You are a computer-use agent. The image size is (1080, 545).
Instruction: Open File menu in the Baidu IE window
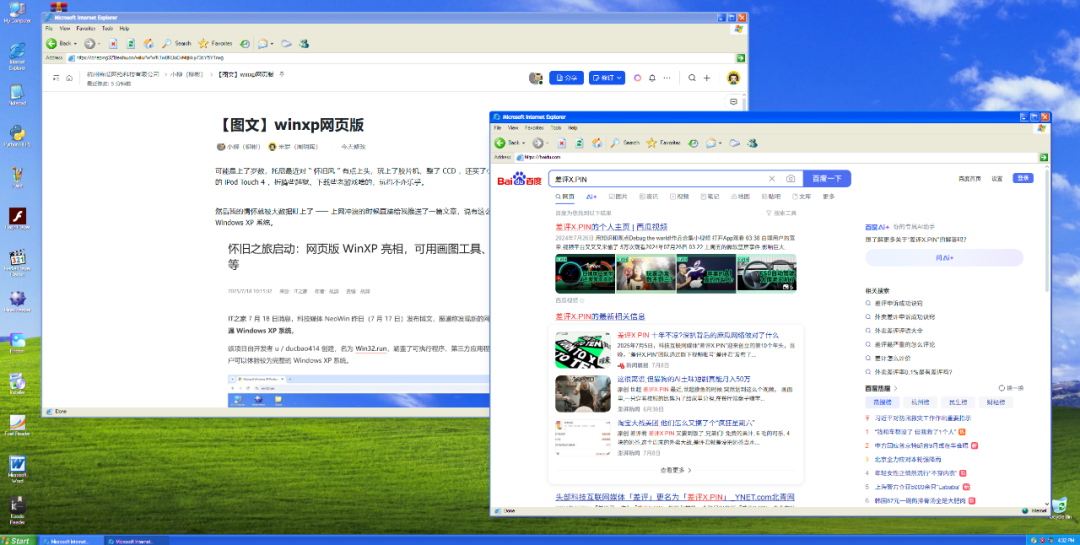498,127
